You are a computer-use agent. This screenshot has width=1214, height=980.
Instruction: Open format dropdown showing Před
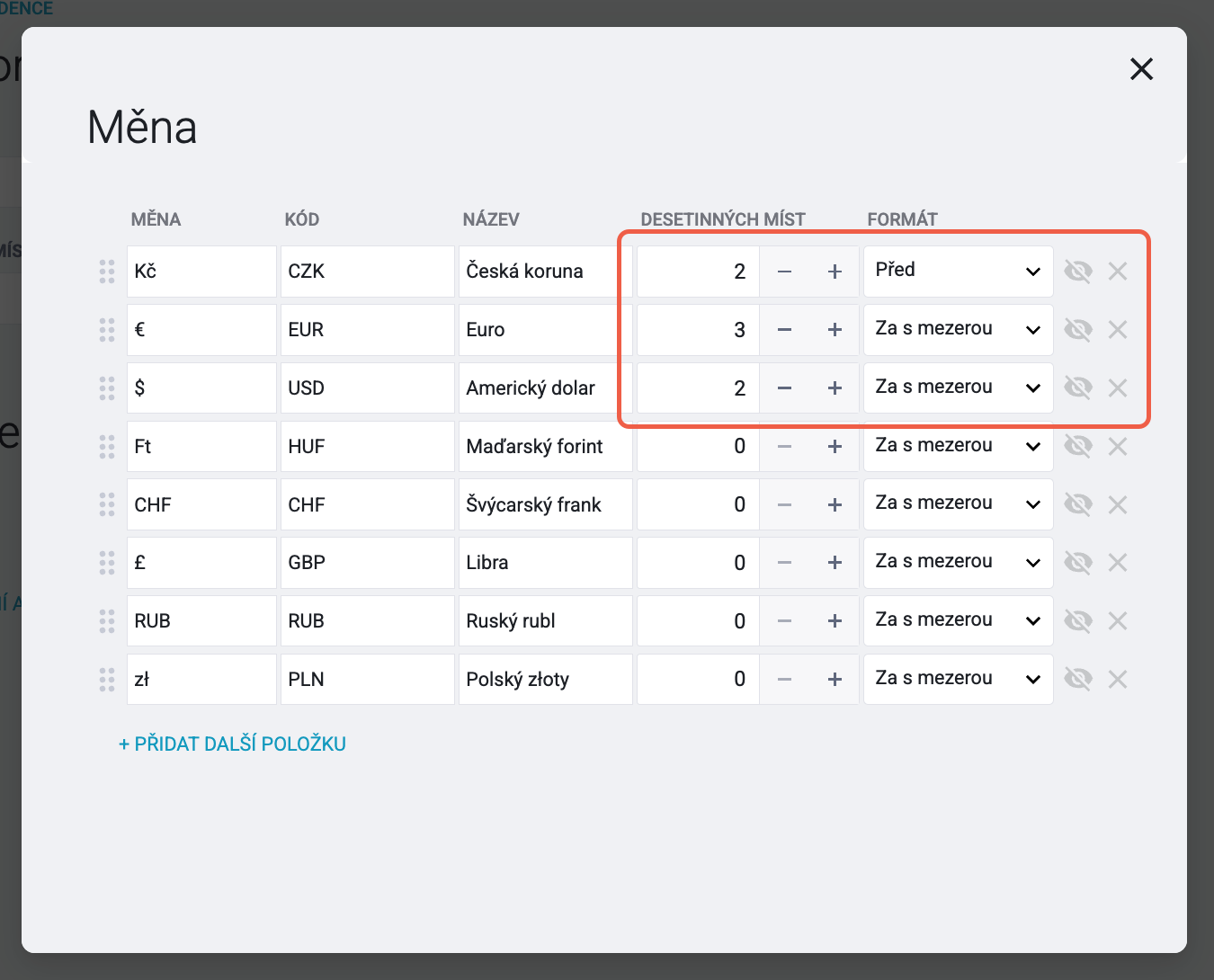point(958,272)
